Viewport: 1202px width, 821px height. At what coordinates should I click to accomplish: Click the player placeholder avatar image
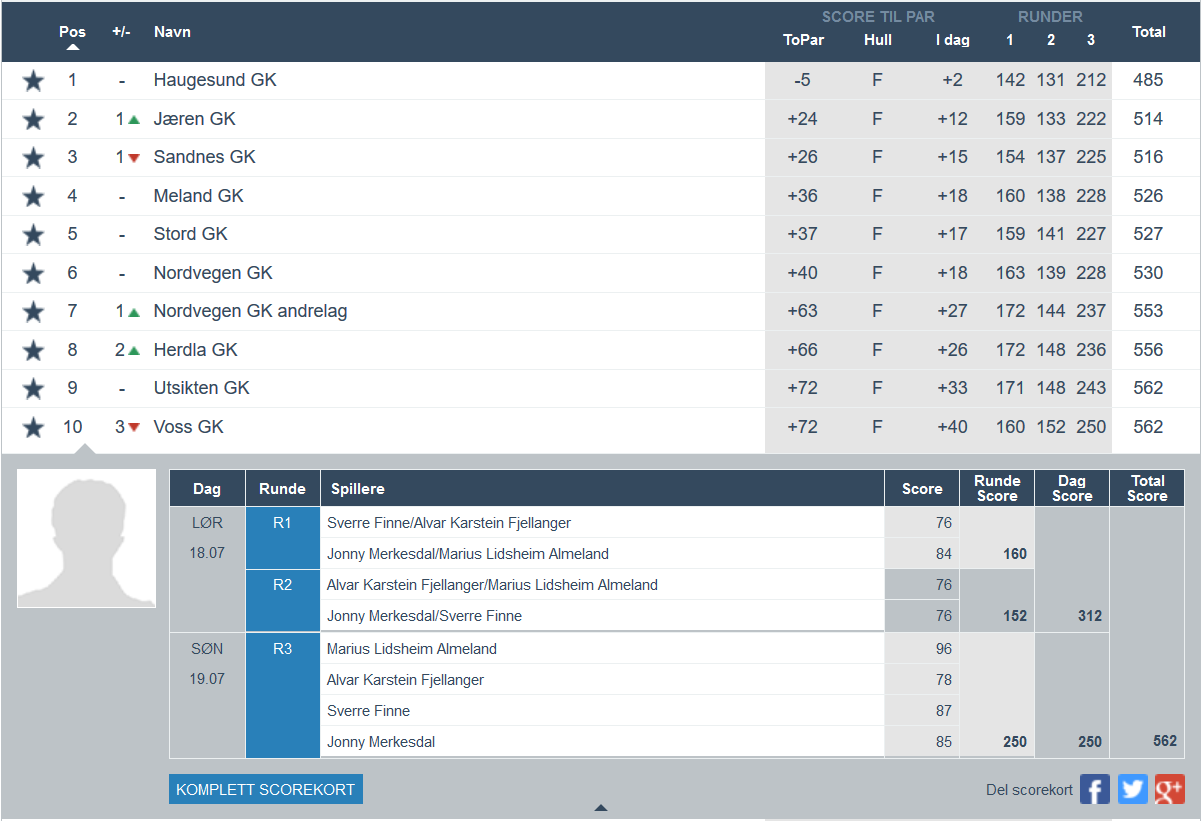click(87, 538)
